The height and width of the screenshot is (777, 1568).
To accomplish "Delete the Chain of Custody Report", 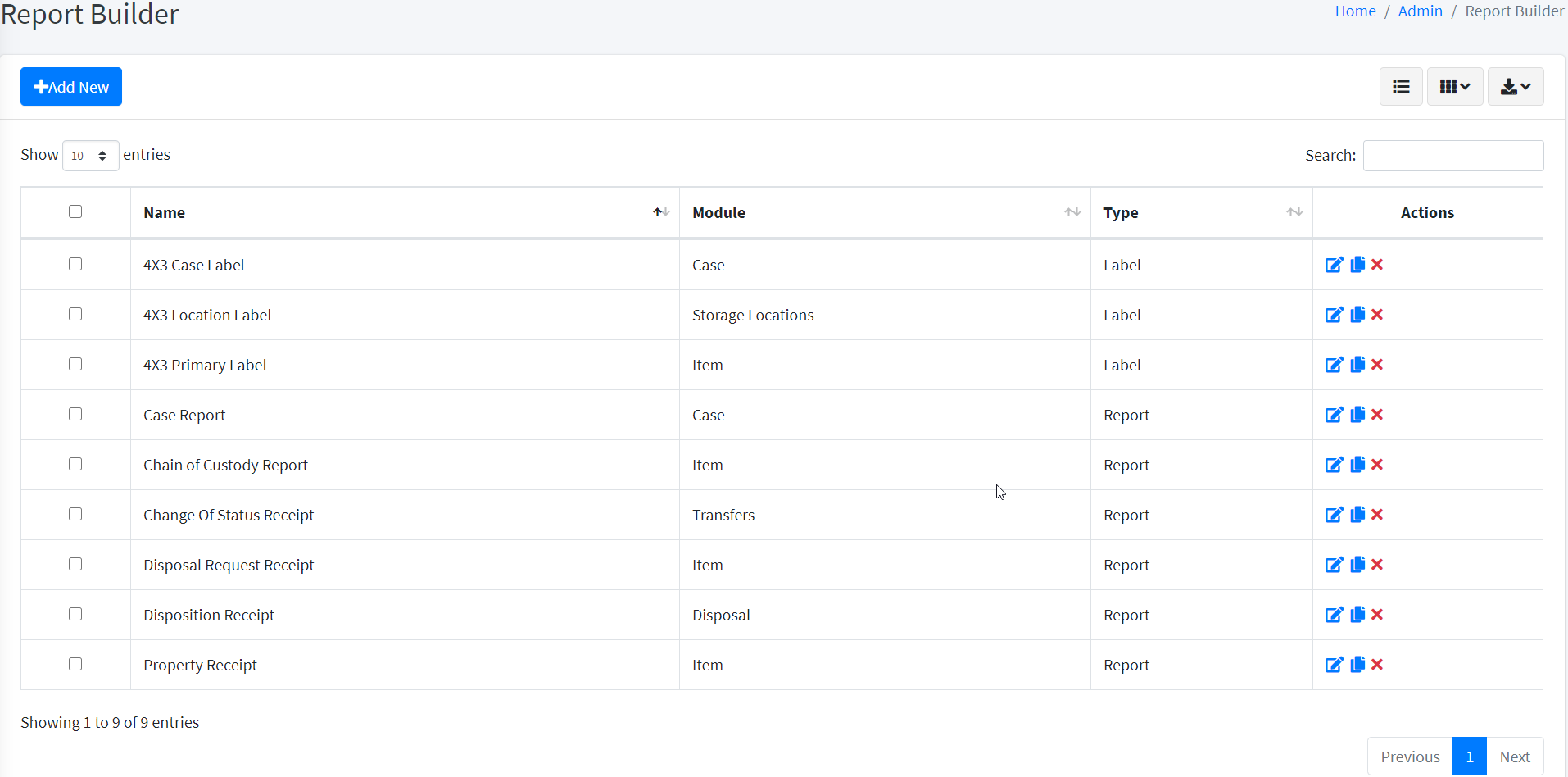I will (1377, 465).
